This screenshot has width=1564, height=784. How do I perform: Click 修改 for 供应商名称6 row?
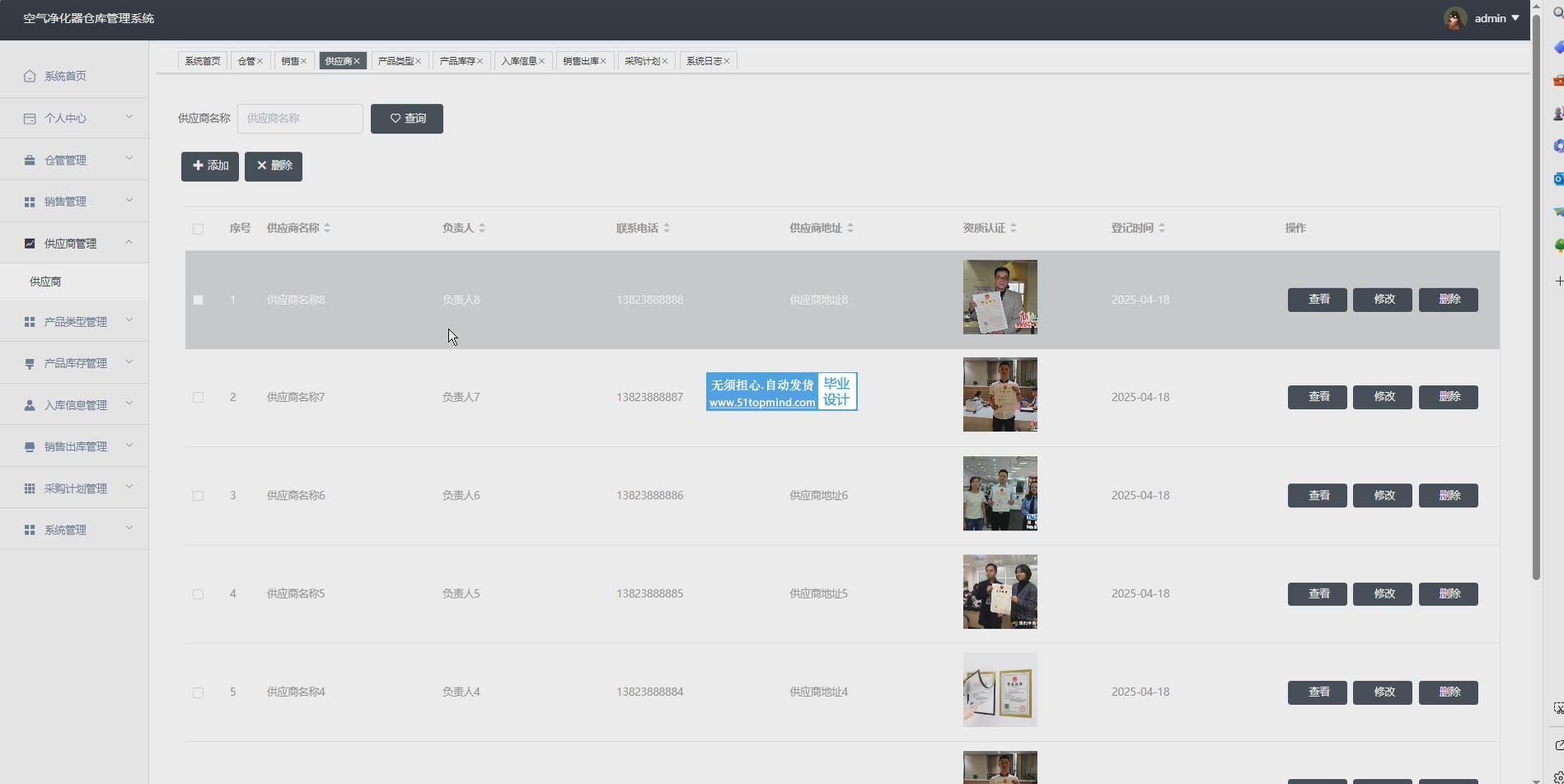click(x=1383, y=496)
